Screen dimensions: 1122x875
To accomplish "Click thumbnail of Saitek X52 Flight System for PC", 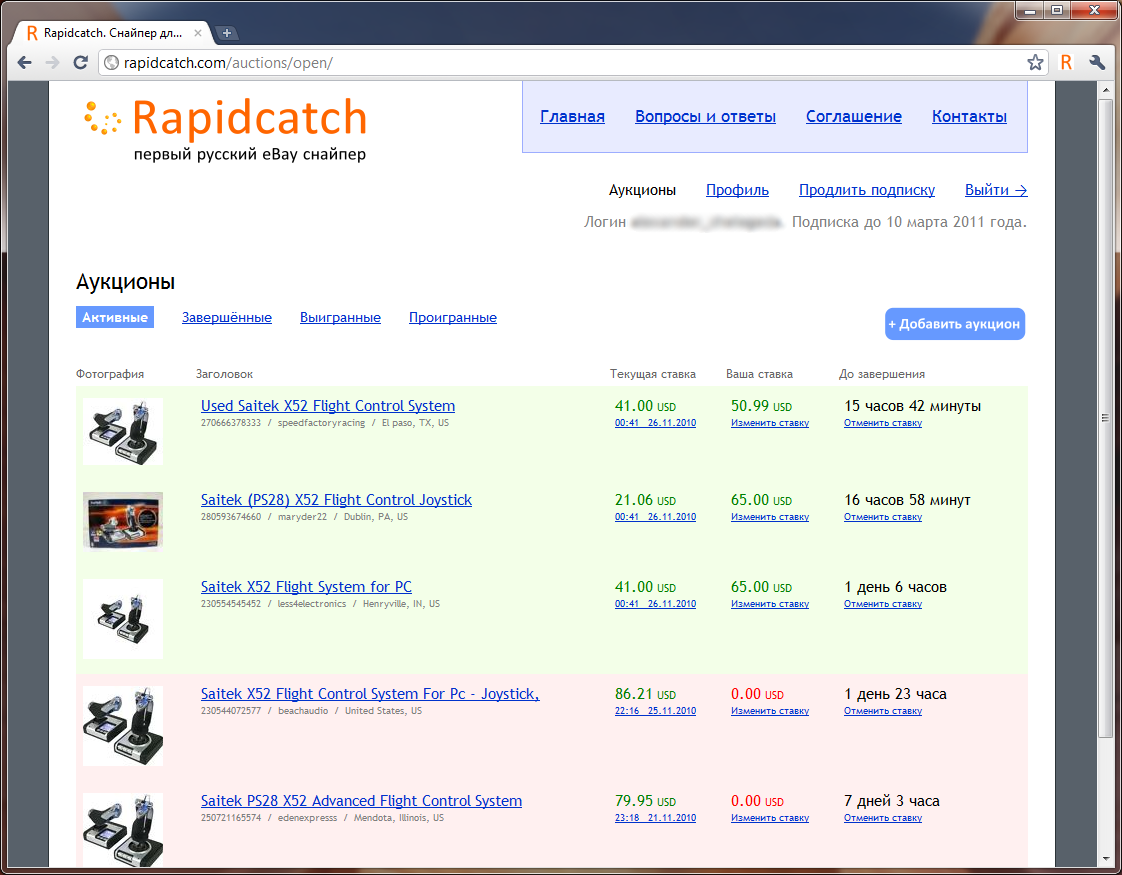I will pyautogui.click(x=123, y=619).
